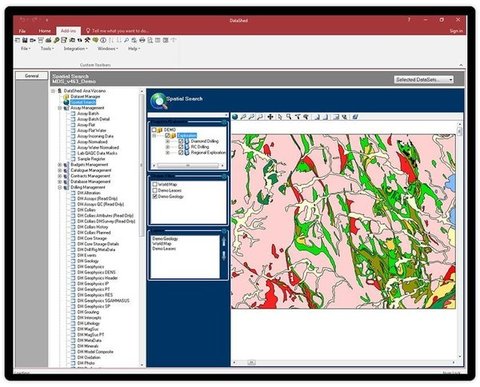Expand the Budgets Management tree node
Image resolution: width=480 pixels, height=387 pixels.
[60, 165]
